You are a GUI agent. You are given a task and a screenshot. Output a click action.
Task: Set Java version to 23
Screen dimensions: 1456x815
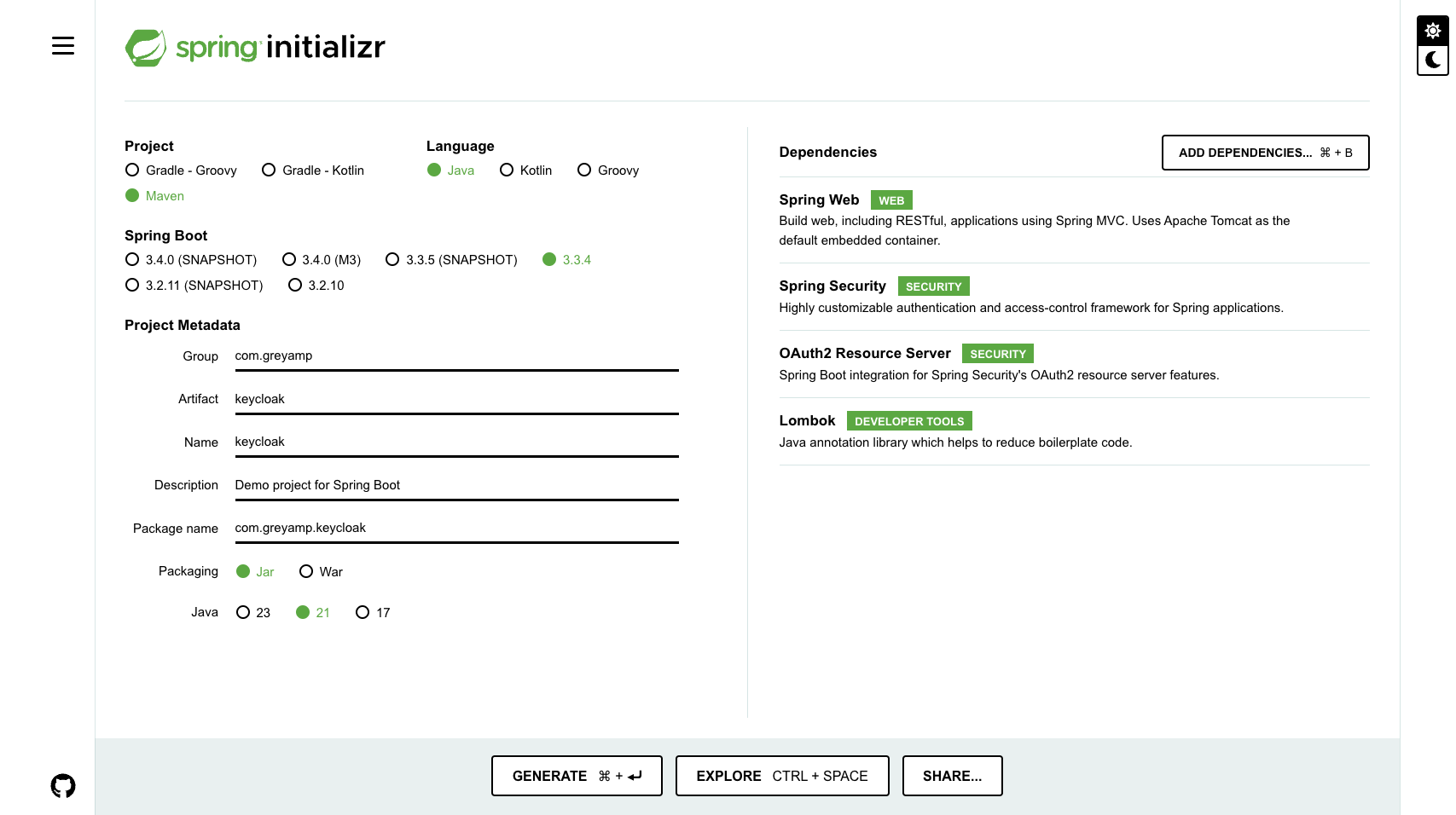click(x=253, y=613)
